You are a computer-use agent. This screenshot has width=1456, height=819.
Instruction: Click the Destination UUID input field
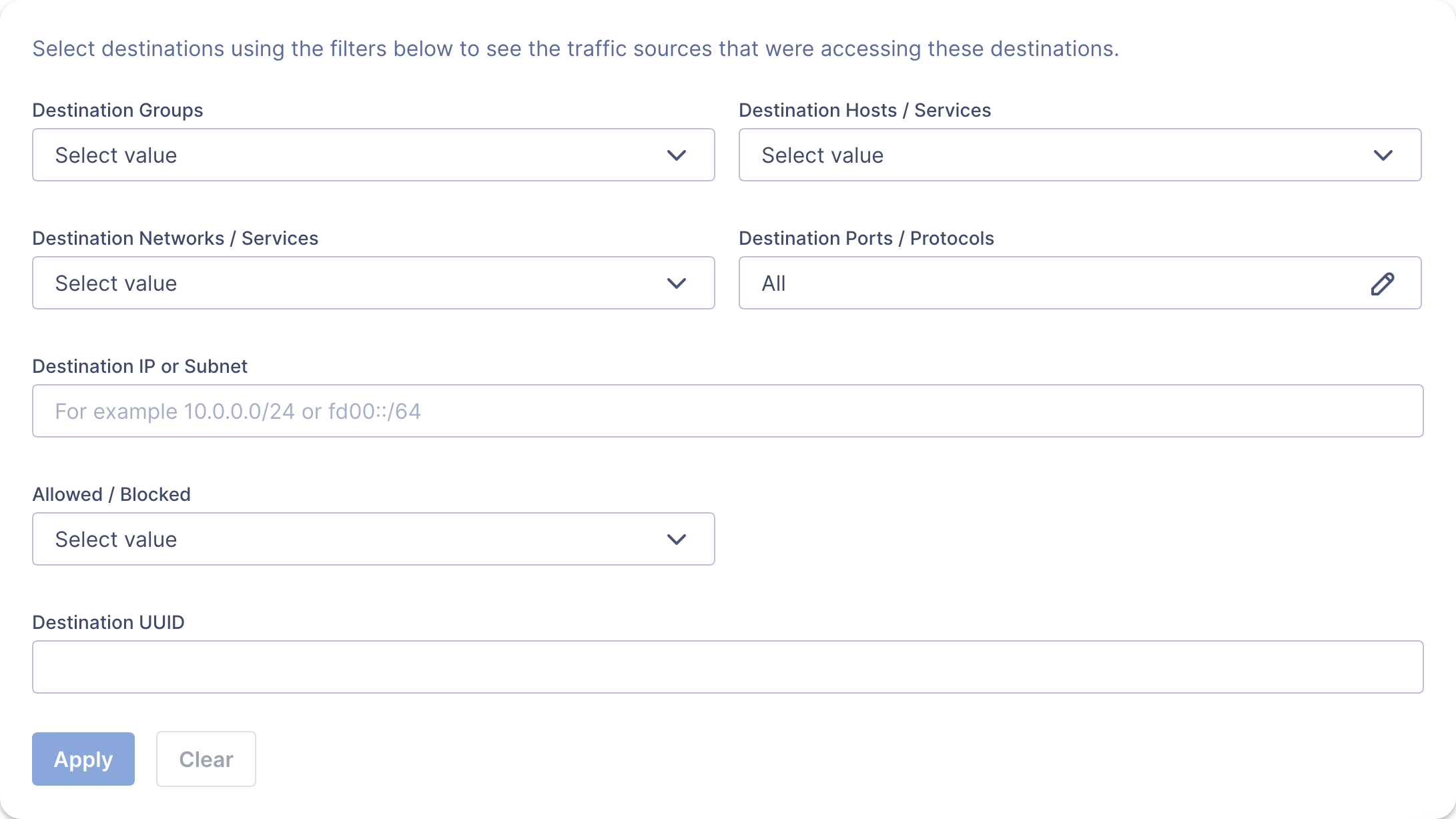pos(727,667)
